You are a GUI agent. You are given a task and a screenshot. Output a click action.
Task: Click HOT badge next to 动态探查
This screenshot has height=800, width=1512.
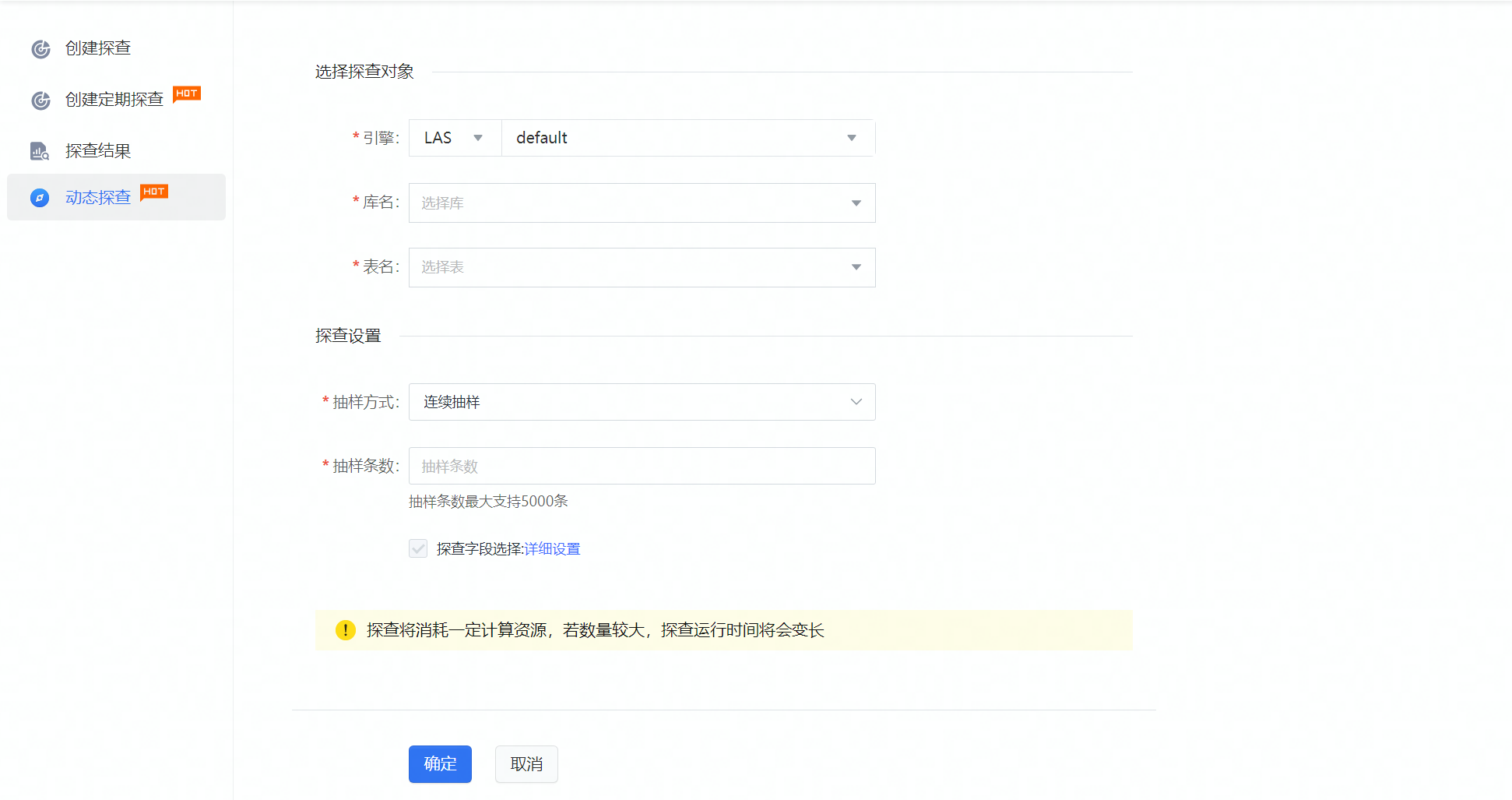click(154, 192)
